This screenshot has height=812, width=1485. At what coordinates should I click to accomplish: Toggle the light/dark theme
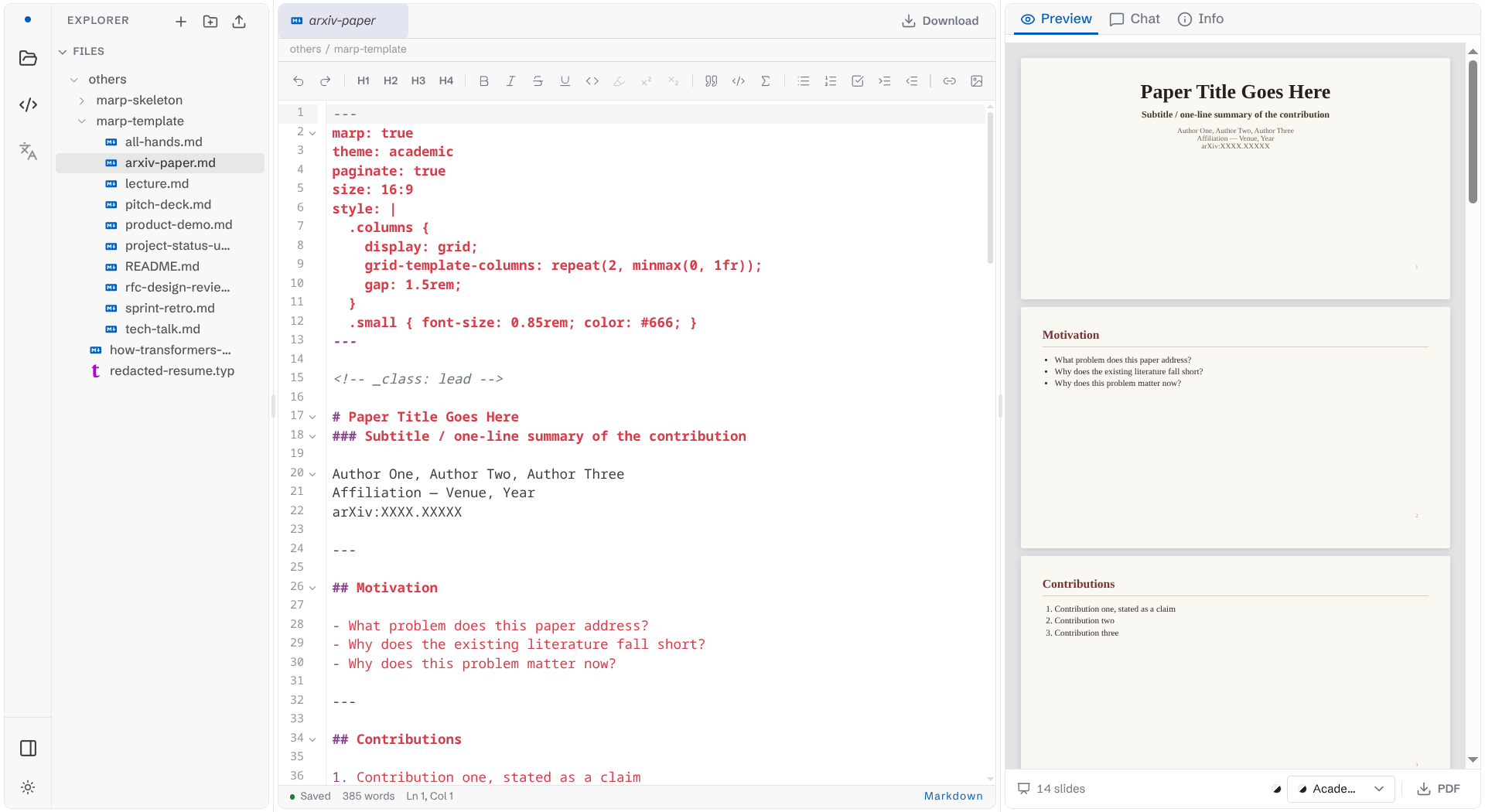[28, 787]
